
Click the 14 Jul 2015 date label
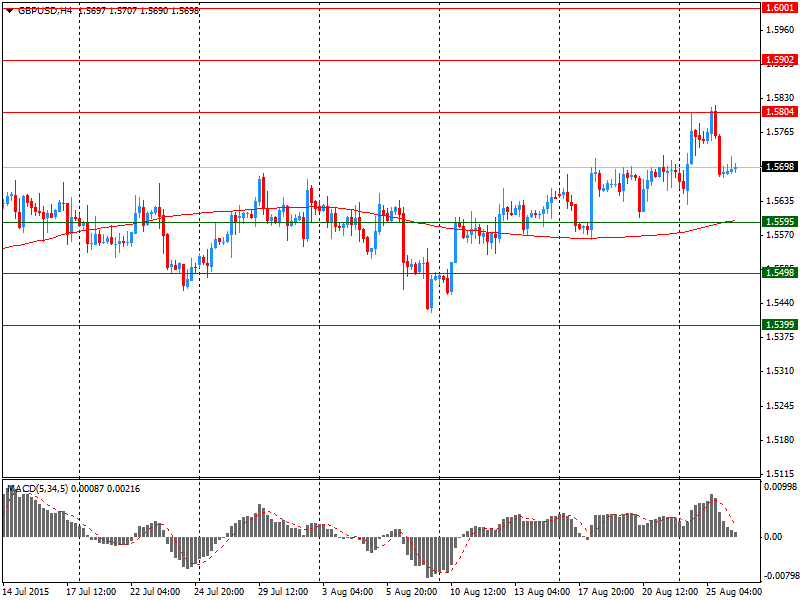click(27, 592)
